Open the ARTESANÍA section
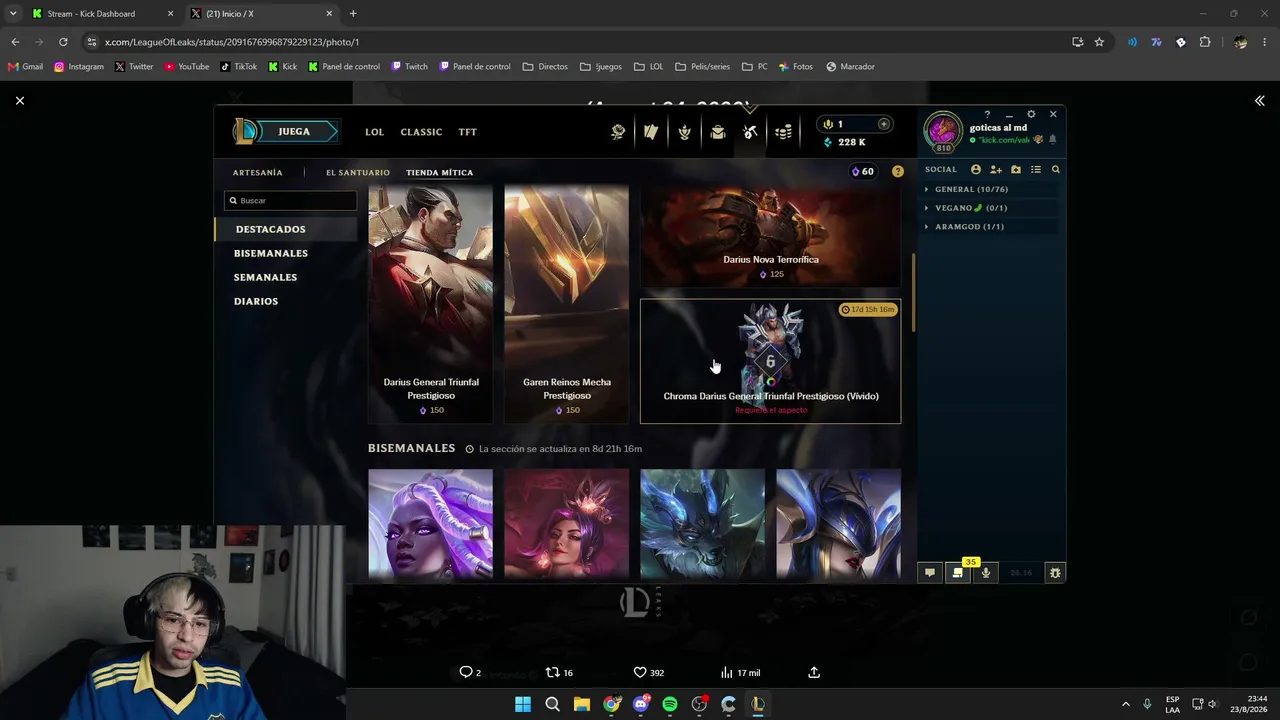This screenshot has width=1280, height=720. coord(258,172)
